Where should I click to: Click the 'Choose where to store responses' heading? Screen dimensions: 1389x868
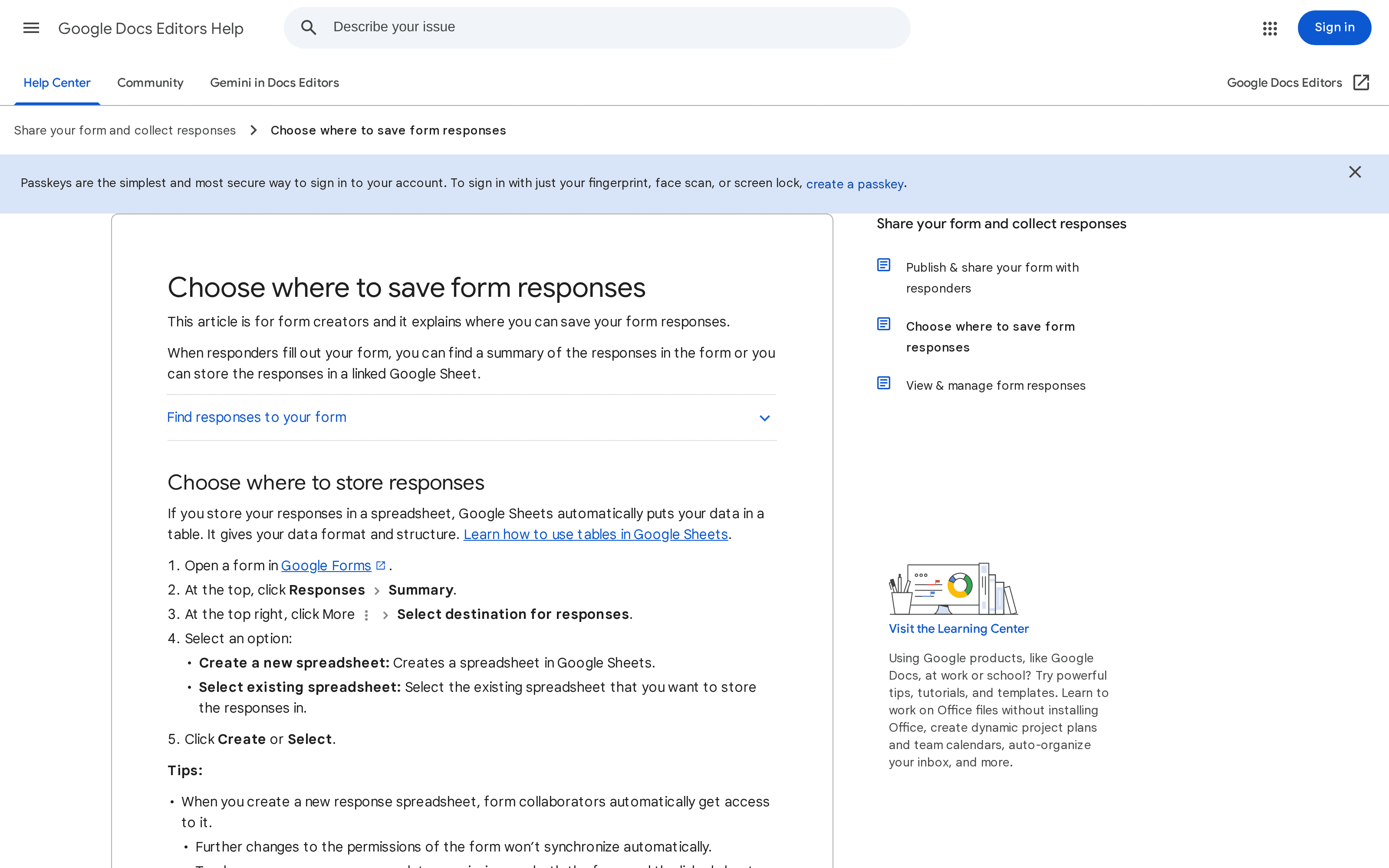(x=326, y=483)
